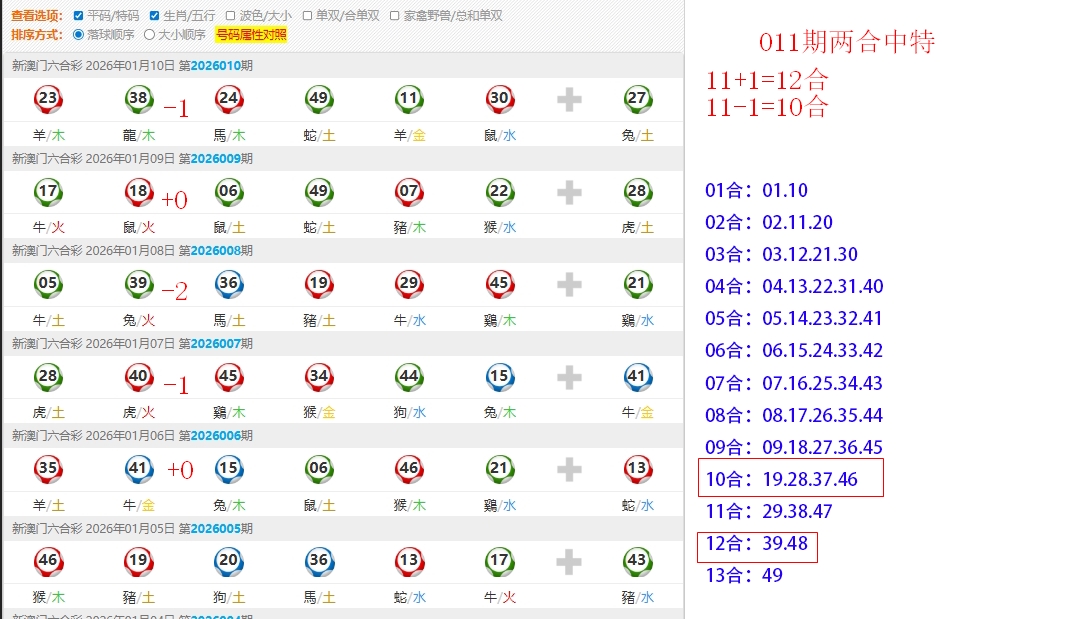Select 落球顺序 sort order
Viewport: 1071px width, 619px height.
point(79,35)
